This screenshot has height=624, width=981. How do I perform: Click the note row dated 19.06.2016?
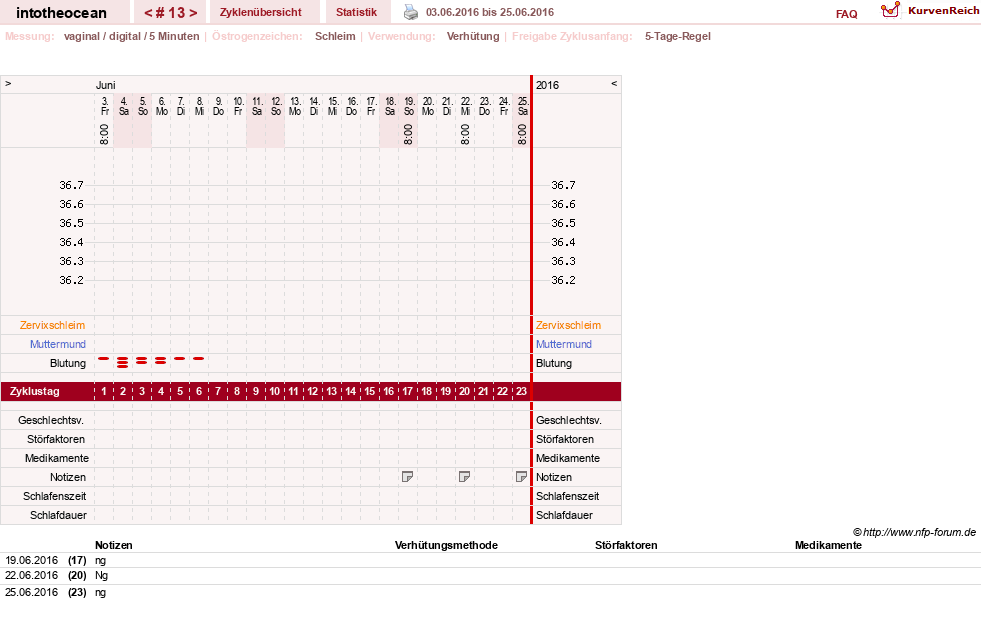[x=490, y=560]
